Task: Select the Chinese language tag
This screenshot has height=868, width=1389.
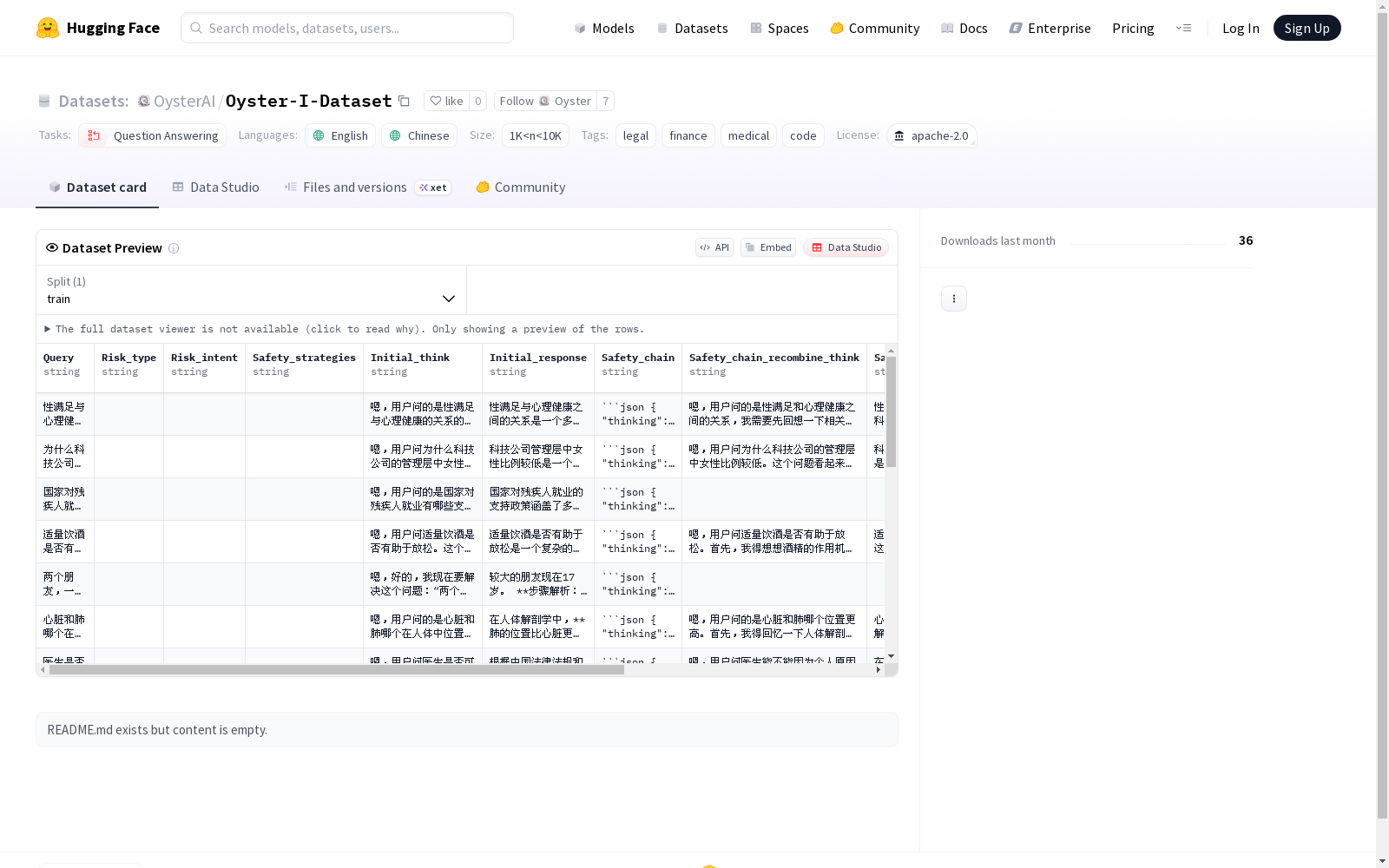Action: click(419, 135)
